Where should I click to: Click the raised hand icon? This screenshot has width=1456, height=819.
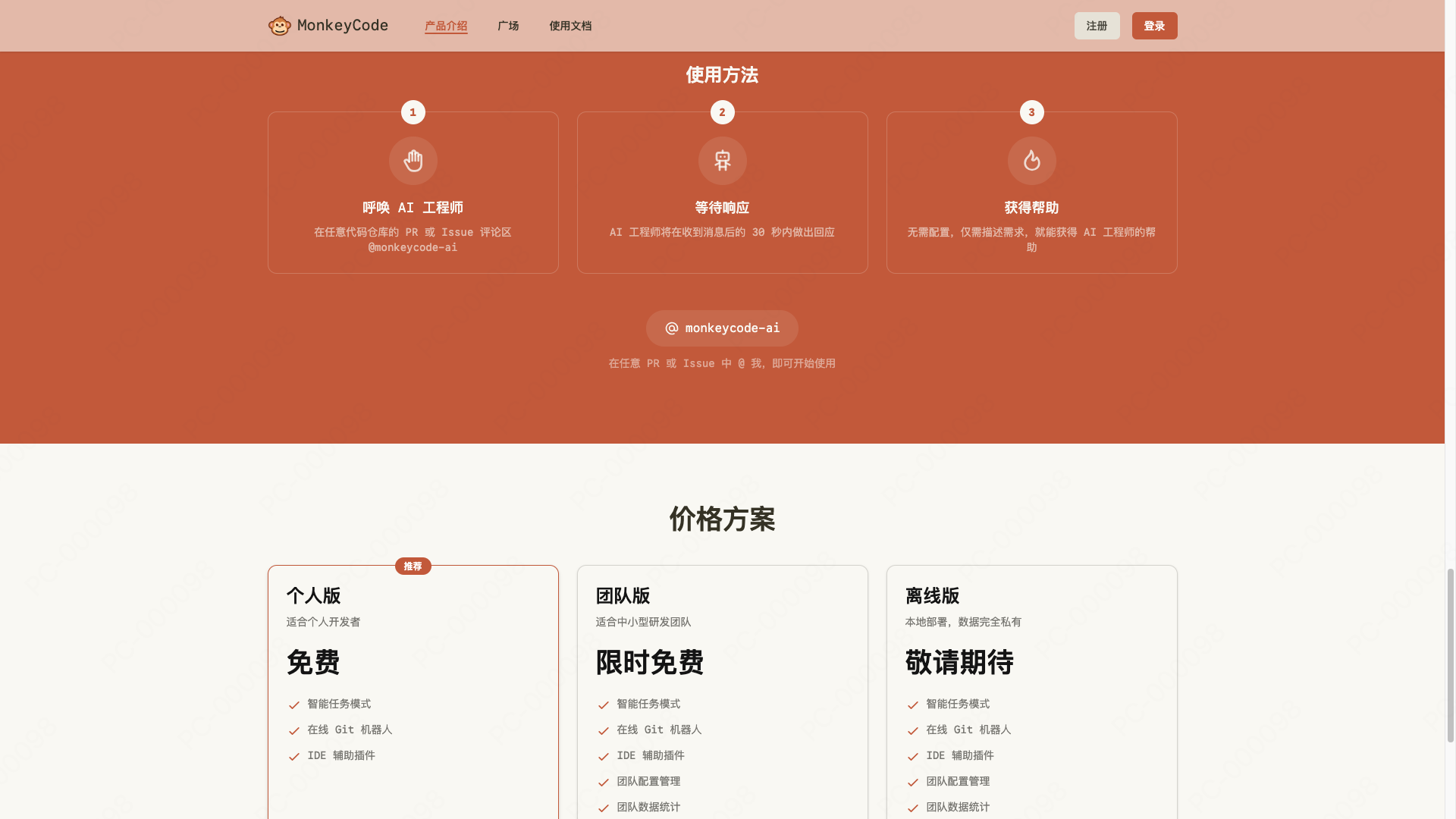tap(413, 161)
